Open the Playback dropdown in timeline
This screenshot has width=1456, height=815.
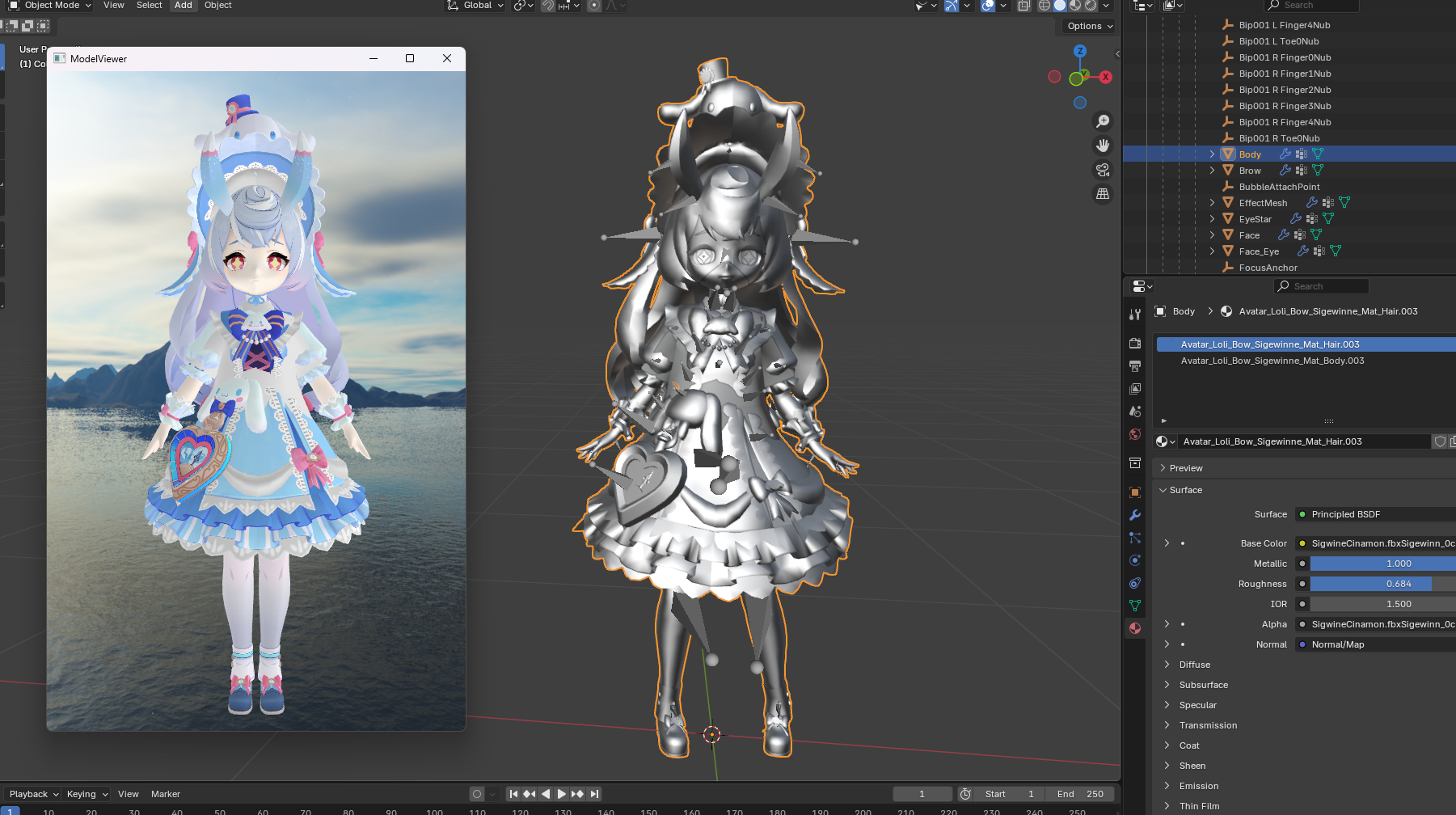coord(34,794)
